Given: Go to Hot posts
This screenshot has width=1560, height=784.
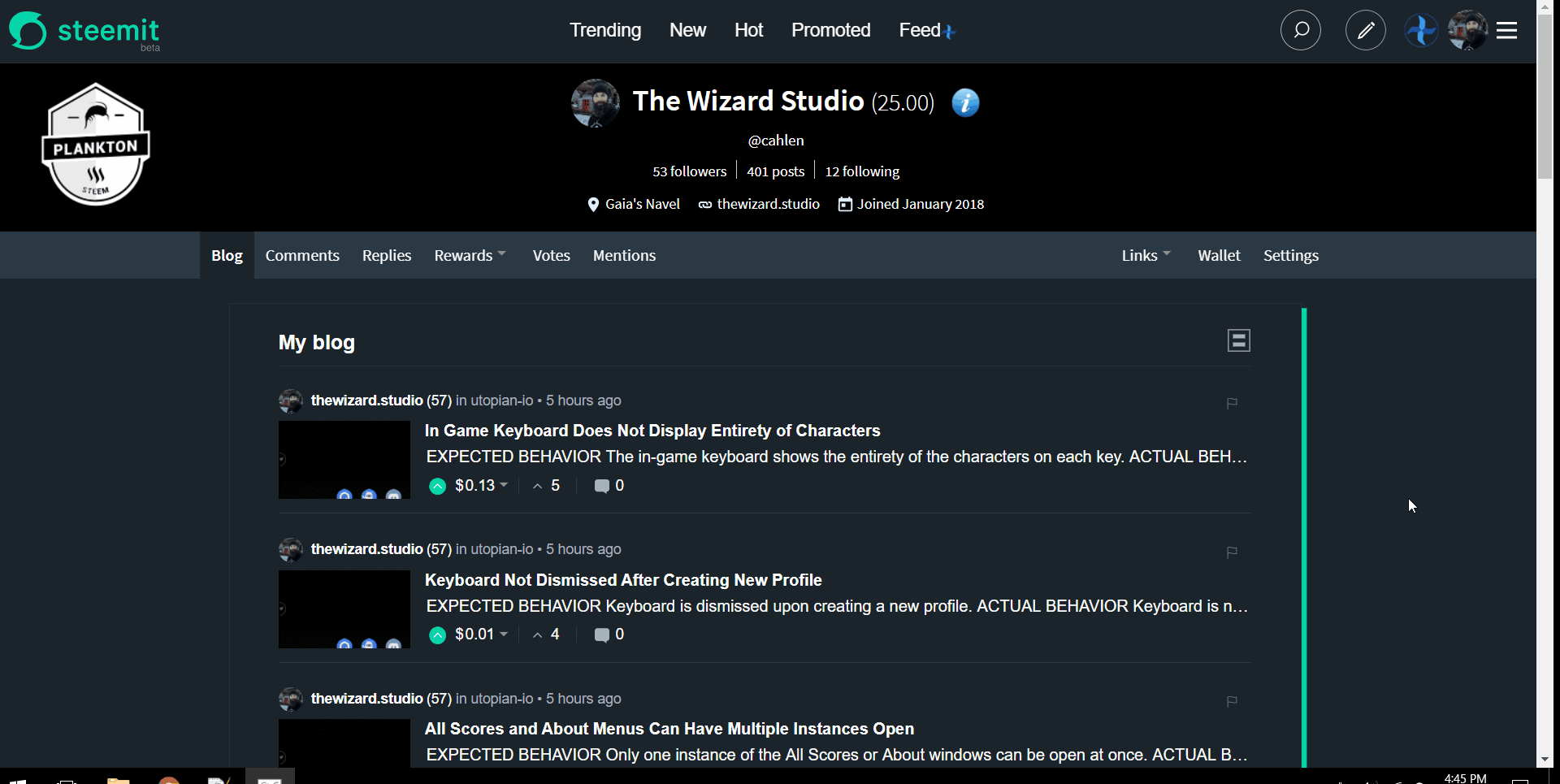Looking at the screenshot, I should 748,31.
